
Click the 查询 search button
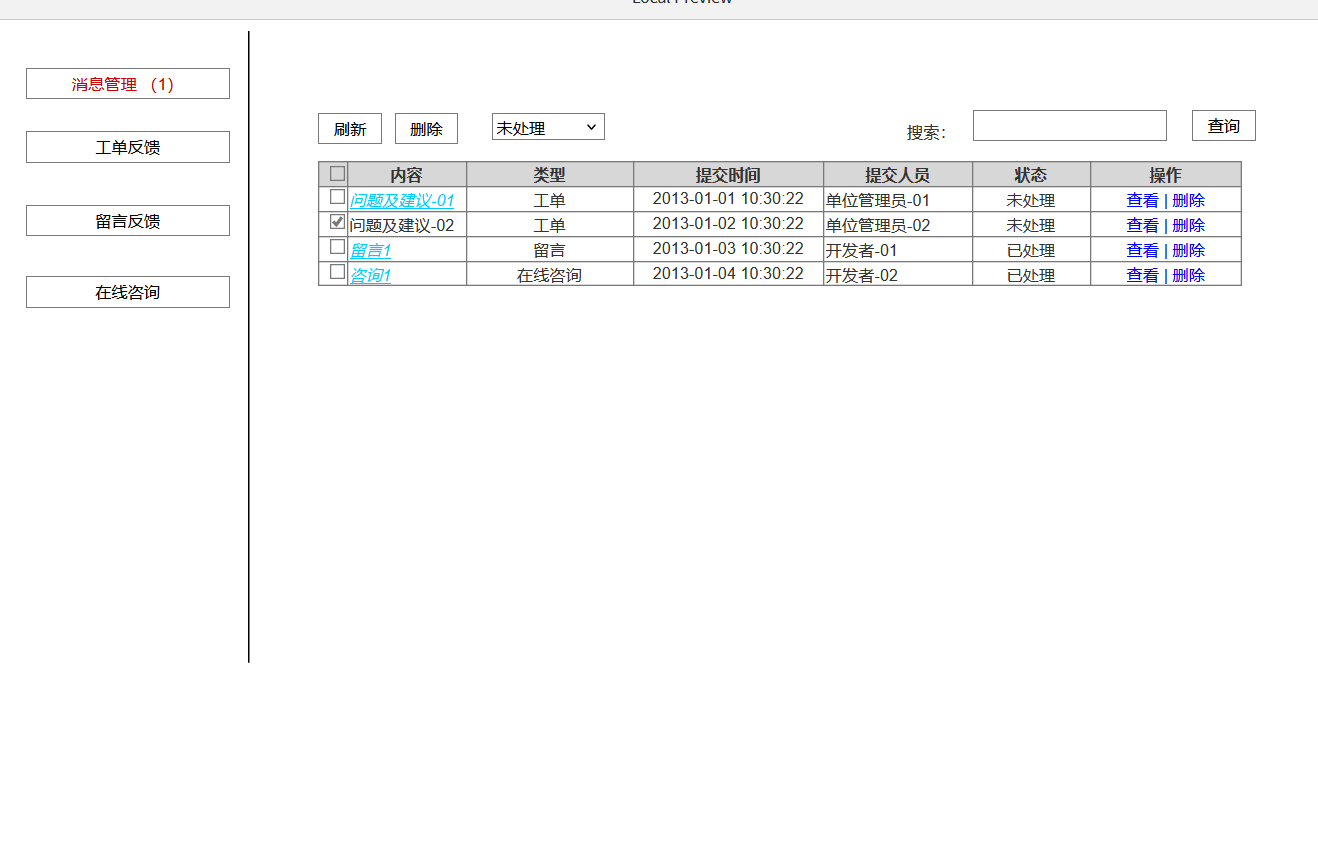tap(1224, 125)
